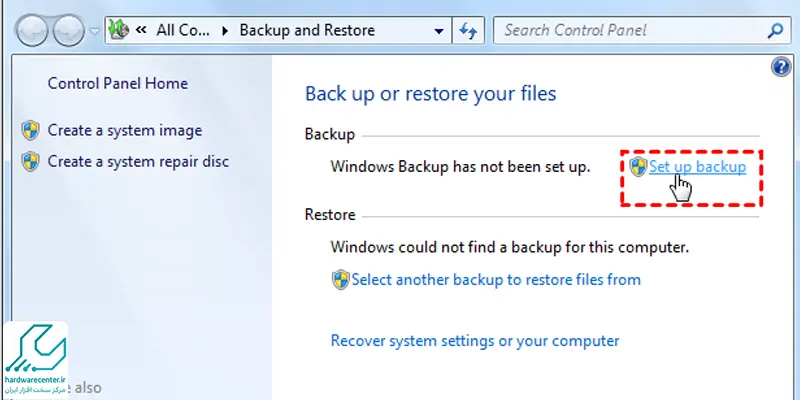Focus the Search Control Panel field
The image size is (800, 400).
631,31
